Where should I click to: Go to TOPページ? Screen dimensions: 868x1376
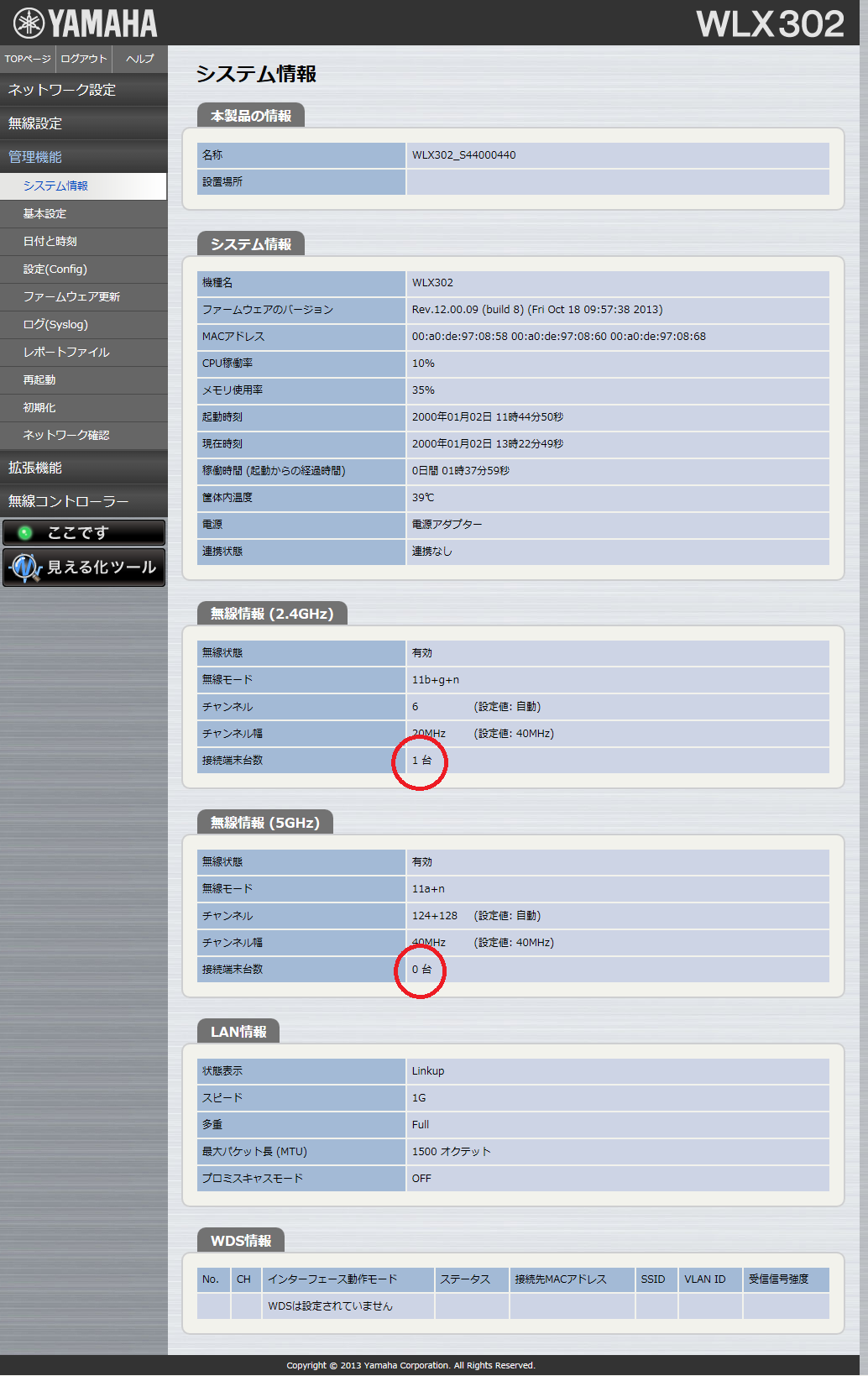pos(28,59)
